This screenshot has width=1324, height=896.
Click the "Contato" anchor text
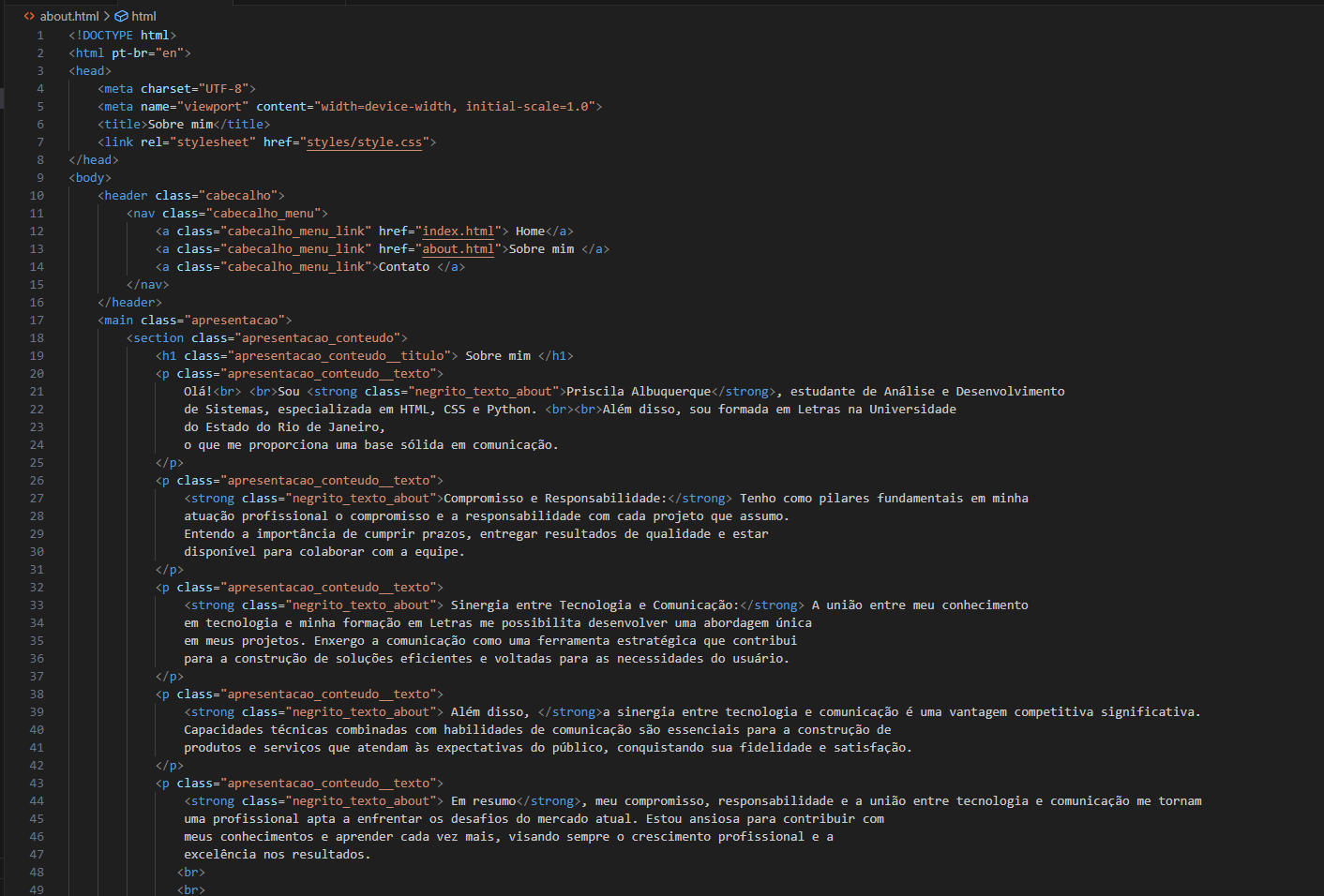[404, 267]
